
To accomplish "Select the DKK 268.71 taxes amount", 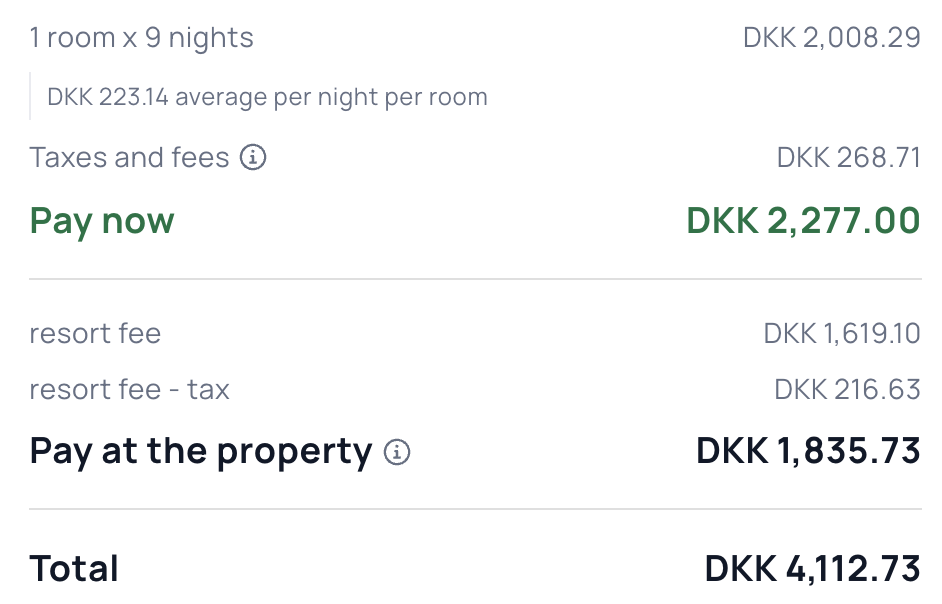I will (x=848, y=158).
